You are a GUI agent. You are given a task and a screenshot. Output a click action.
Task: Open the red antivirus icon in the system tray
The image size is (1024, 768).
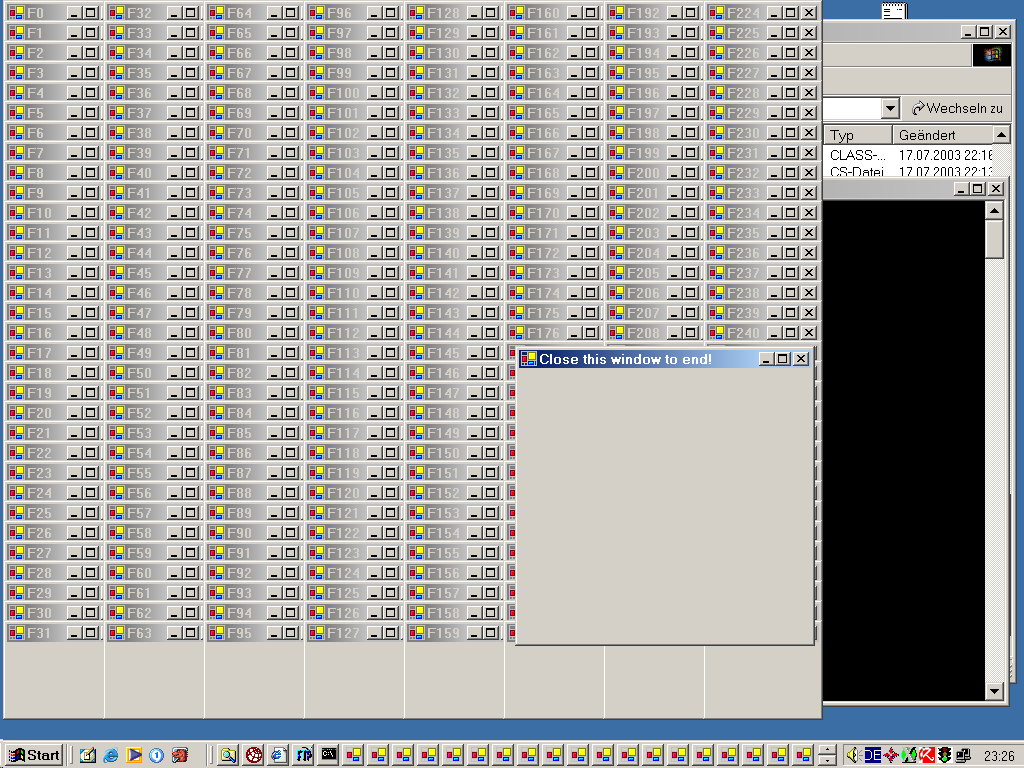pos(927,755)
